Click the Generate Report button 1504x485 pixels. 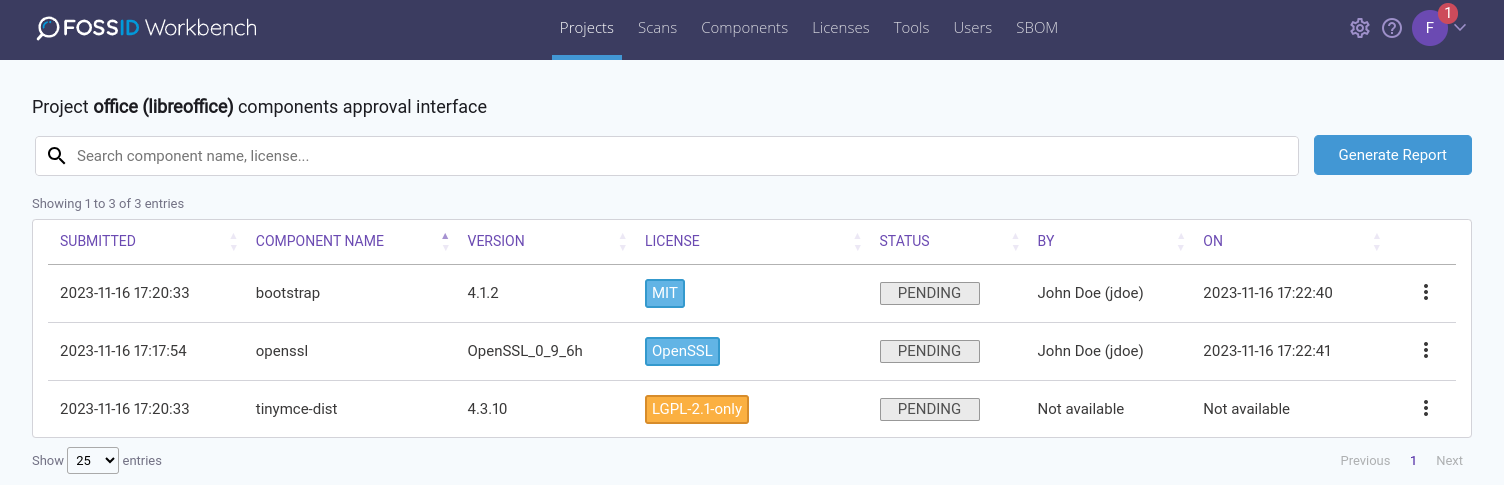1392,155
